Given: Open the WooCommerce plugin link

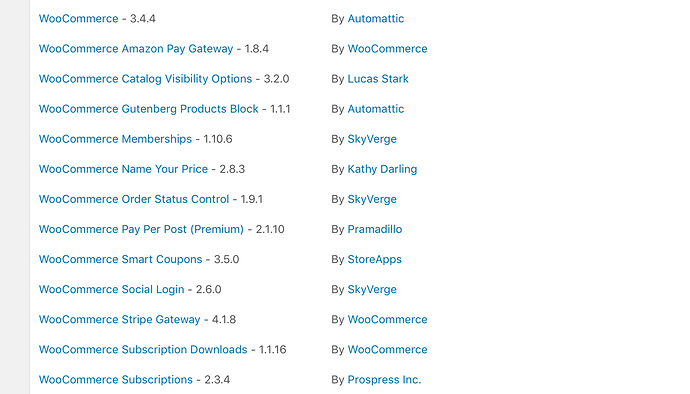Looking at the screenshot, I should pos(78,18).
